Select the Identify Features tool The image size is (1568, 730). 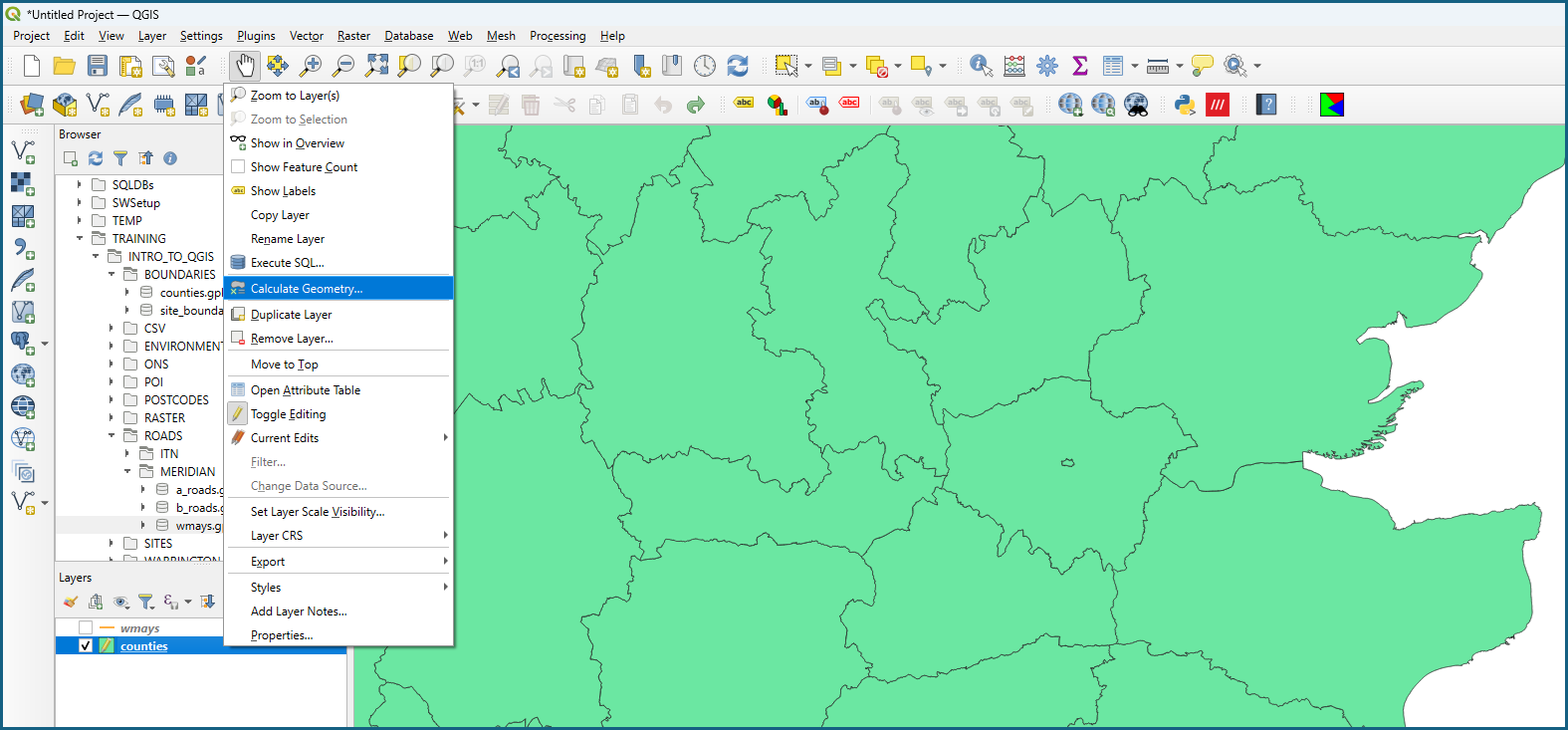pyautogui.click(x=981, y=66)
